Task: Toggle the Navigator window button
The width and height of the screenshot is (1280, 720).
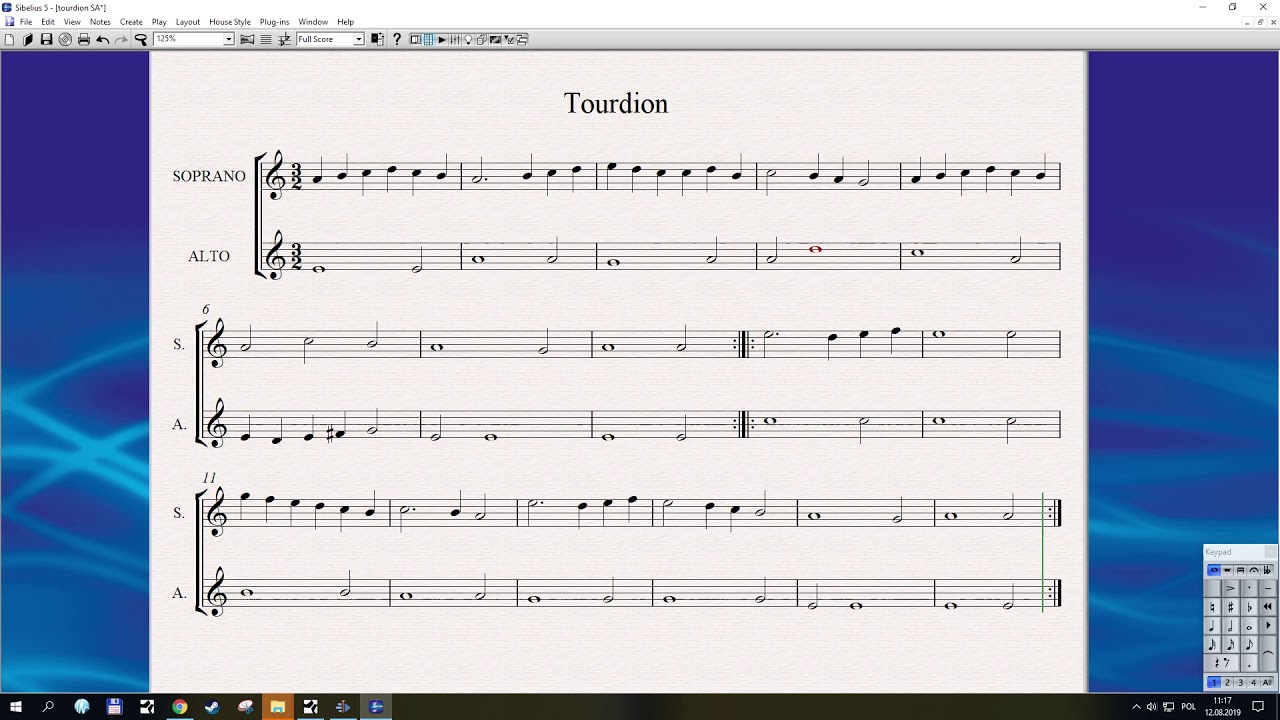Action: click(415, 40)
